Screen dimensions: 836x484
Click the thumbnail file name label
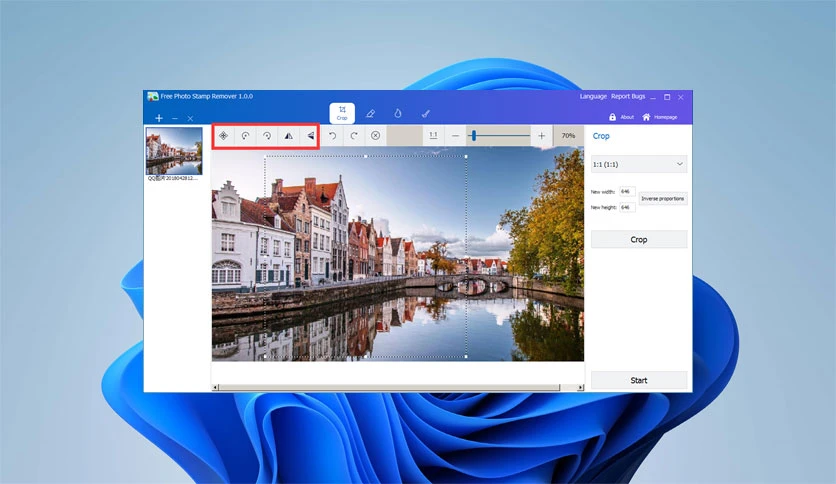point(173,178)
